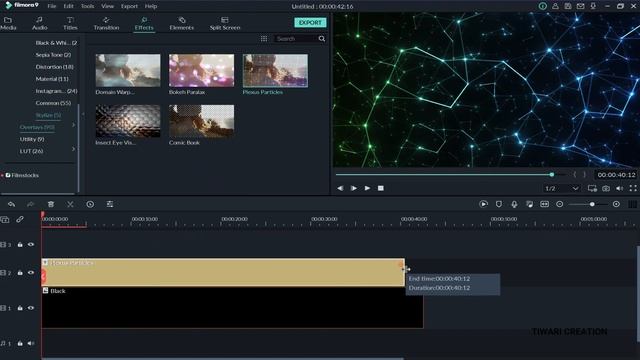
Task: Select the Stylize (5) category
Action: (48, 115)
